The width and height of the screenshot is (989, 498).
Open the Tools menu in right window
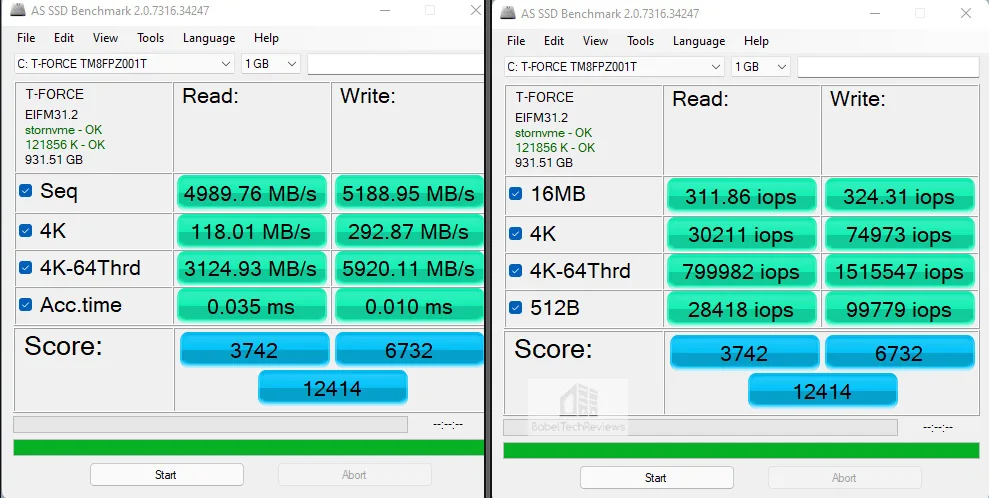(640, 41)
